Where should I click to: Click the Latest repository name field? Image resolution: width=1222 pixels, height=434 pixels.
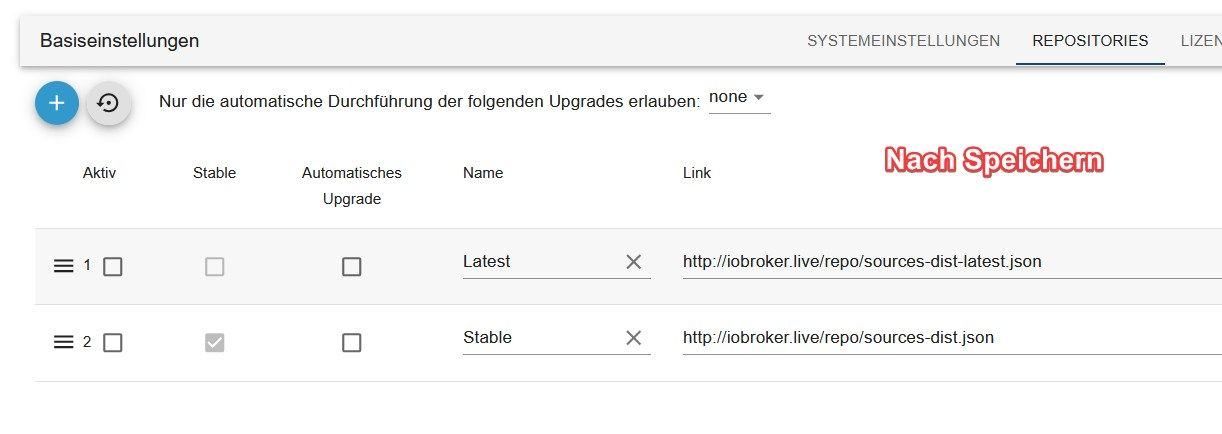[x=540, y=262]
